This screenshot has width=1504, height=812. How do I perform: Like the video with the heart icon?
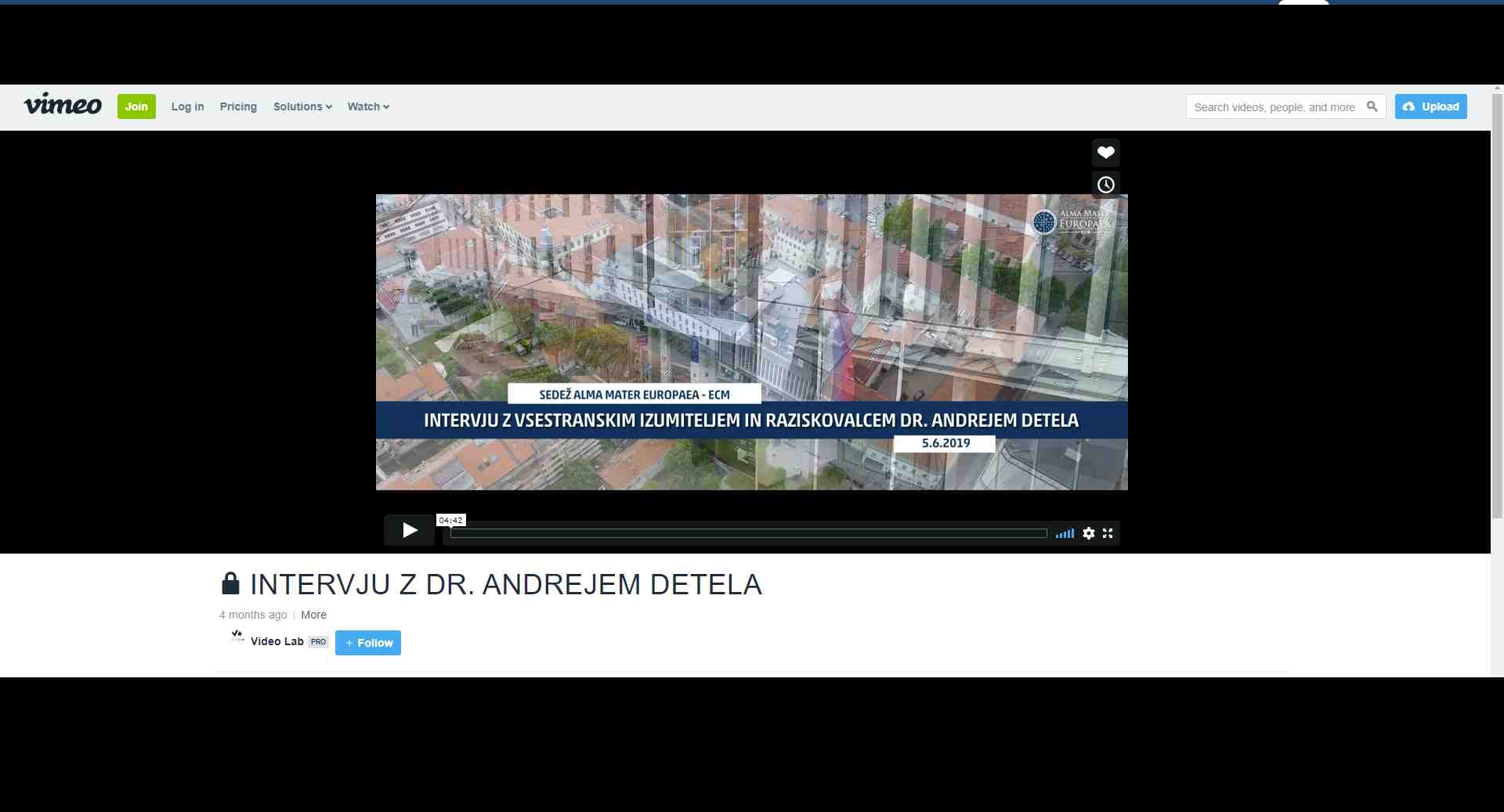coord(1105,152)
